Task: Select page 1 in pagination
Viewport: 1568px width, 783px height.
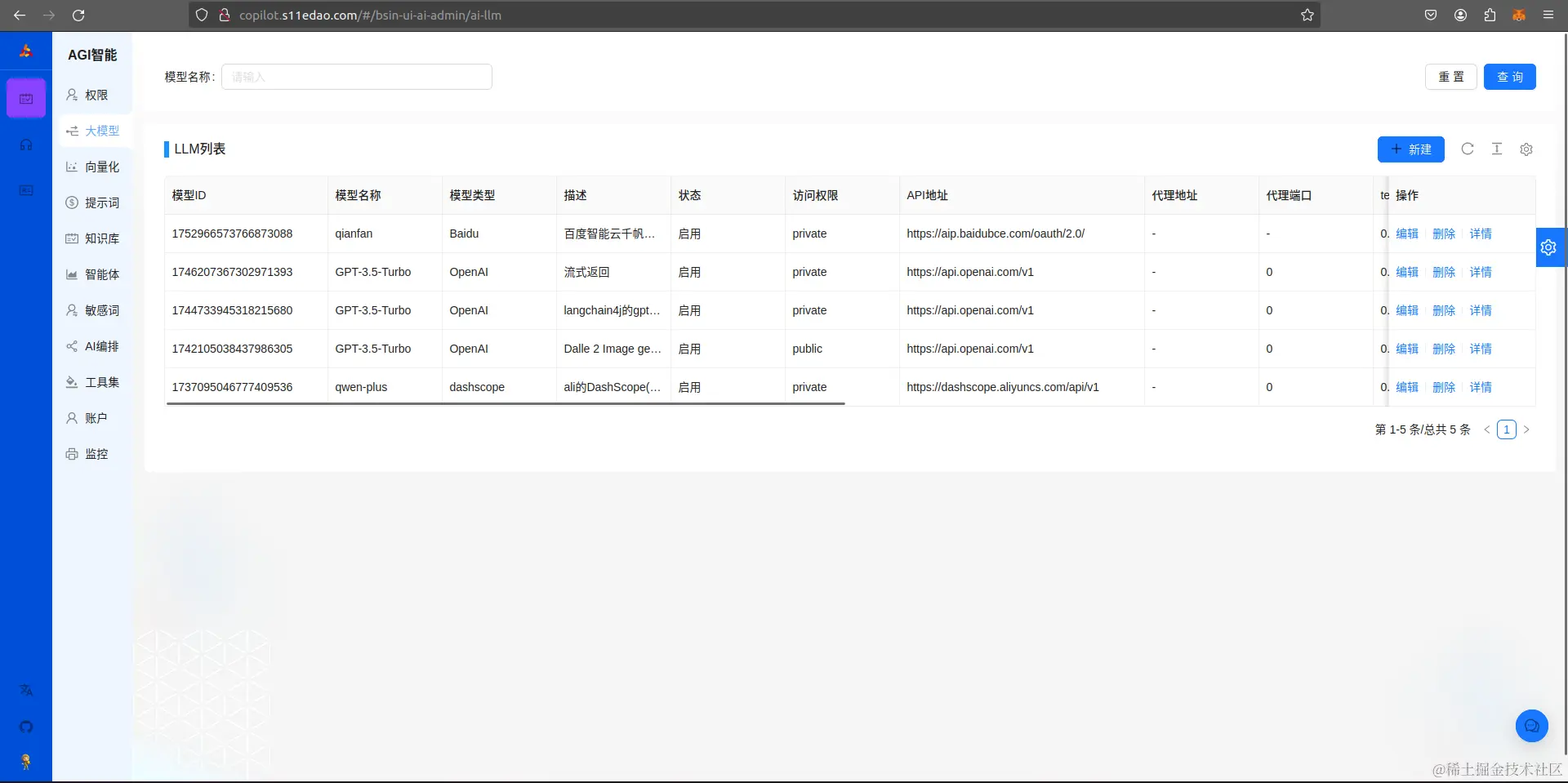Action: 1507,429
